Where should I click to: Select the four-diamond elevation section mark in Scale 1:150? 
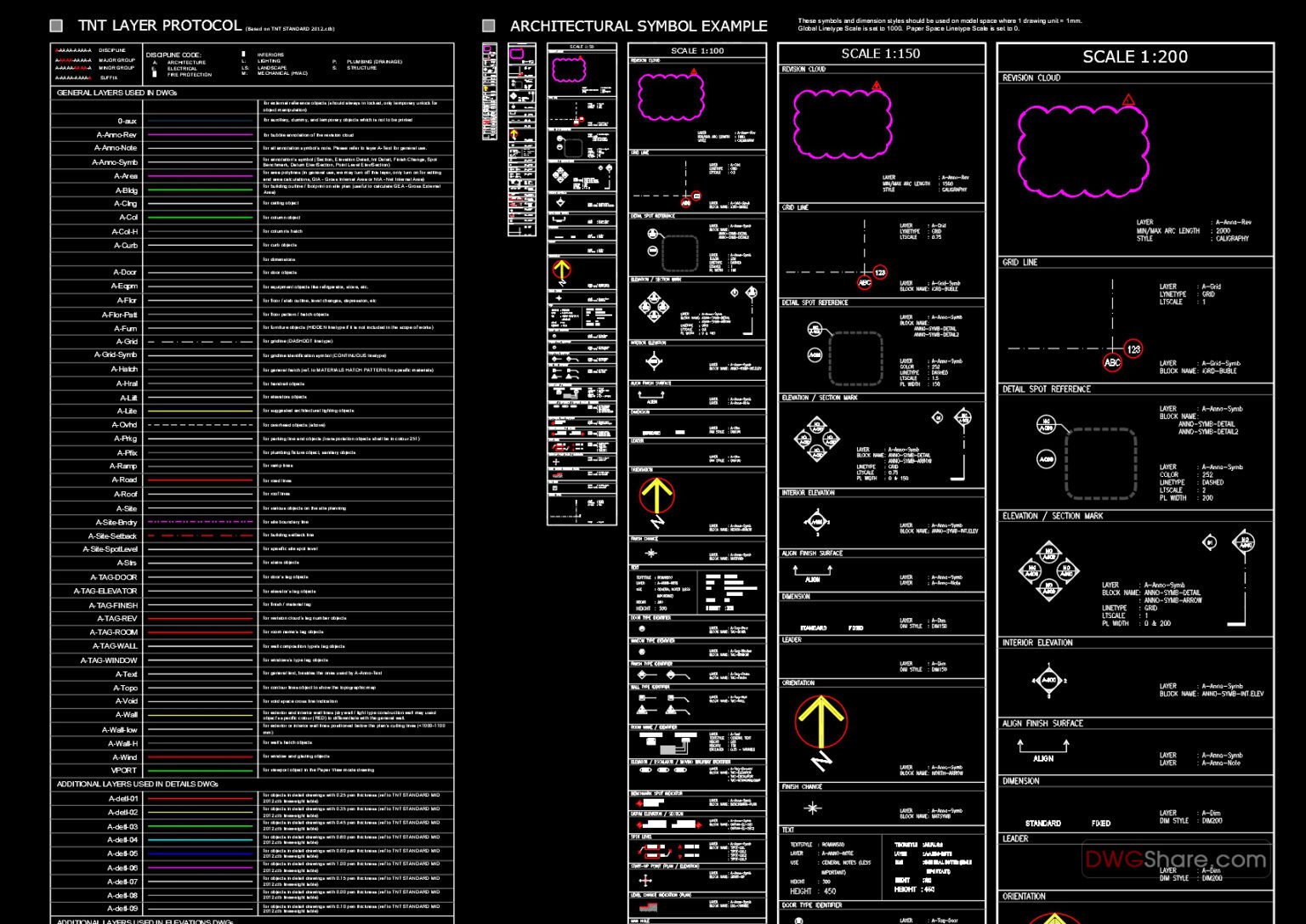click(x=816, y=440)
